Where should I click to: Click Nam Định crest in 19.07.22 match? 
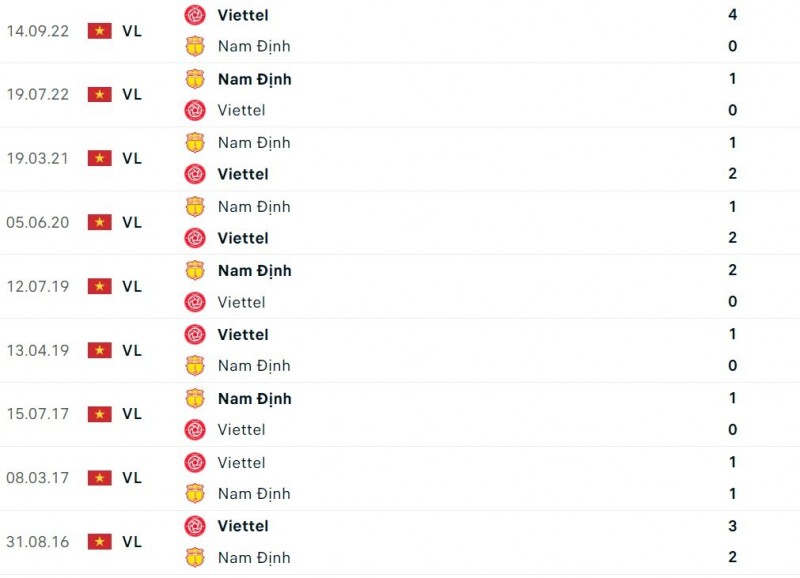[195, 79]
